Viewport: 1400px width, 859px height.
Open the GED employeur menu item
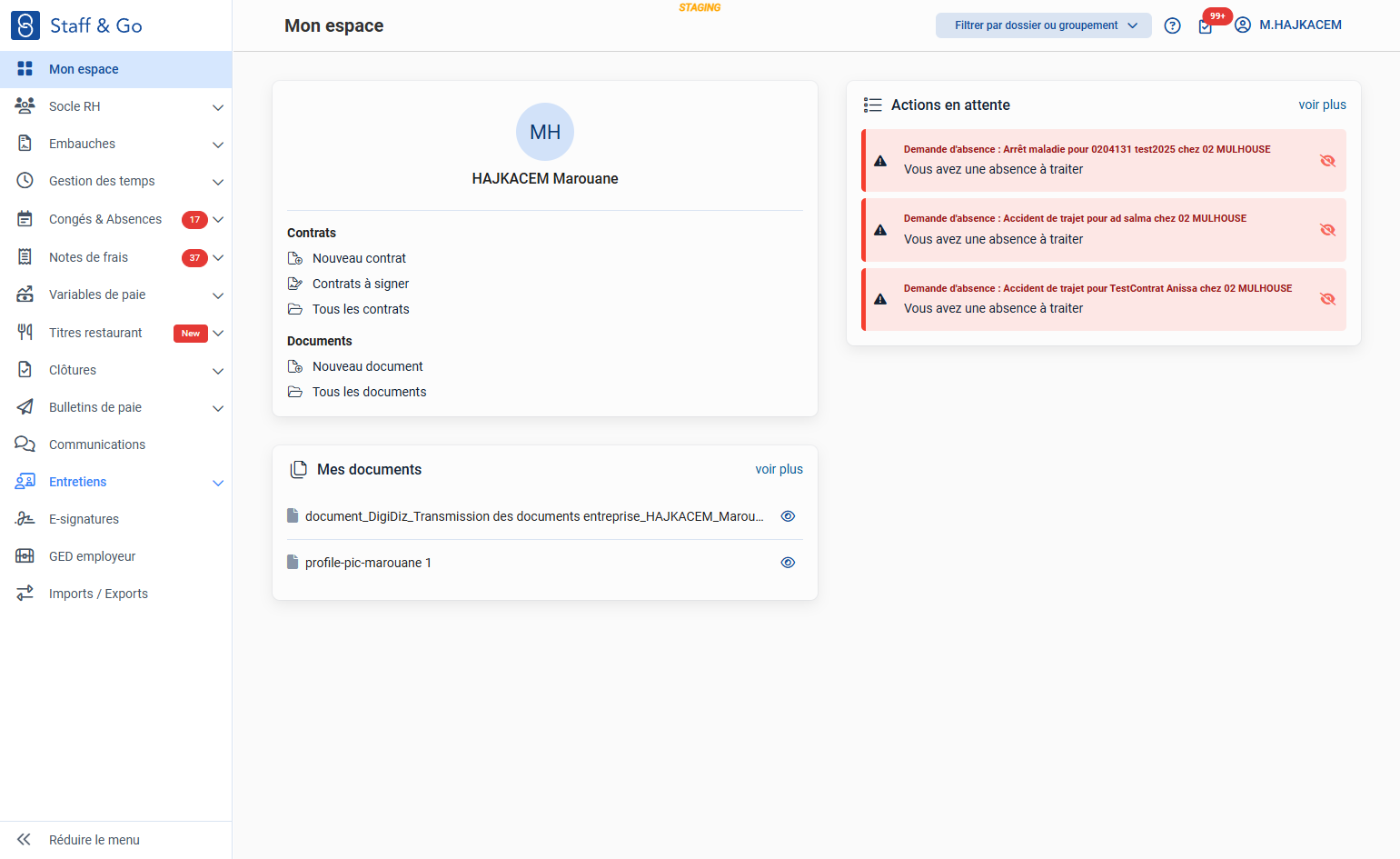pos(116,556)
